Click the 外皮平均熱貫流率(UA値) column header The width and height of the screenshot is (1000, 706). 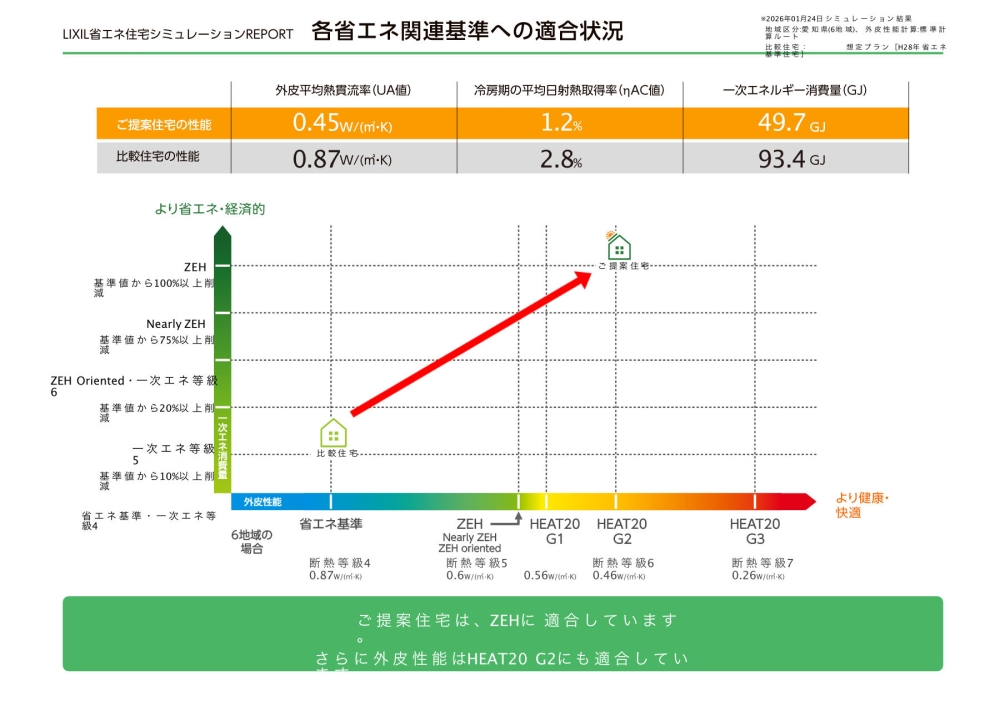pyautogui.click(x=343, y=90)
